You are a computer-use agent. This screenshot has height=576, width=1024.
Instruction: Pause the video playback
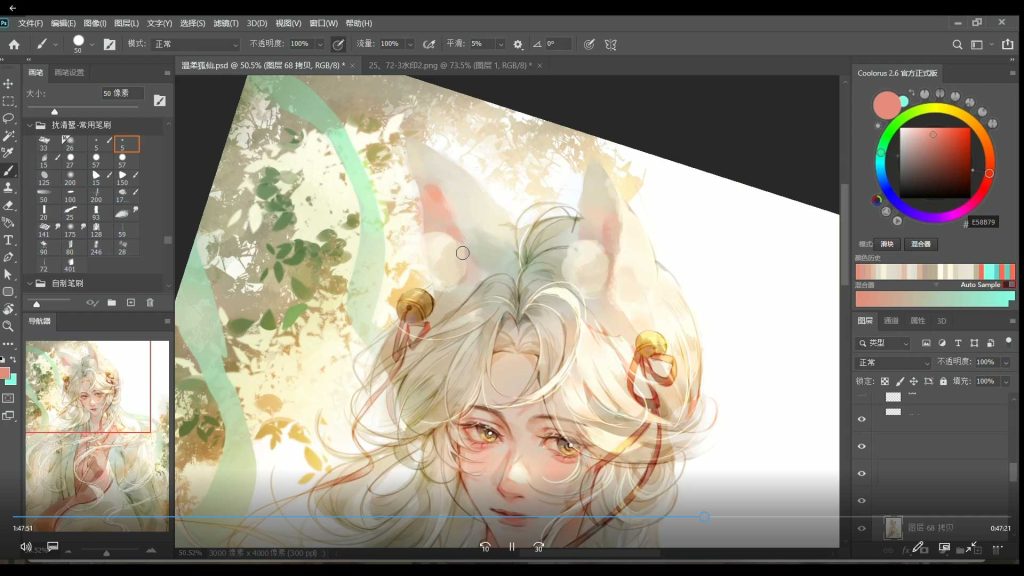pyautogui.click(x=512, y=547)
